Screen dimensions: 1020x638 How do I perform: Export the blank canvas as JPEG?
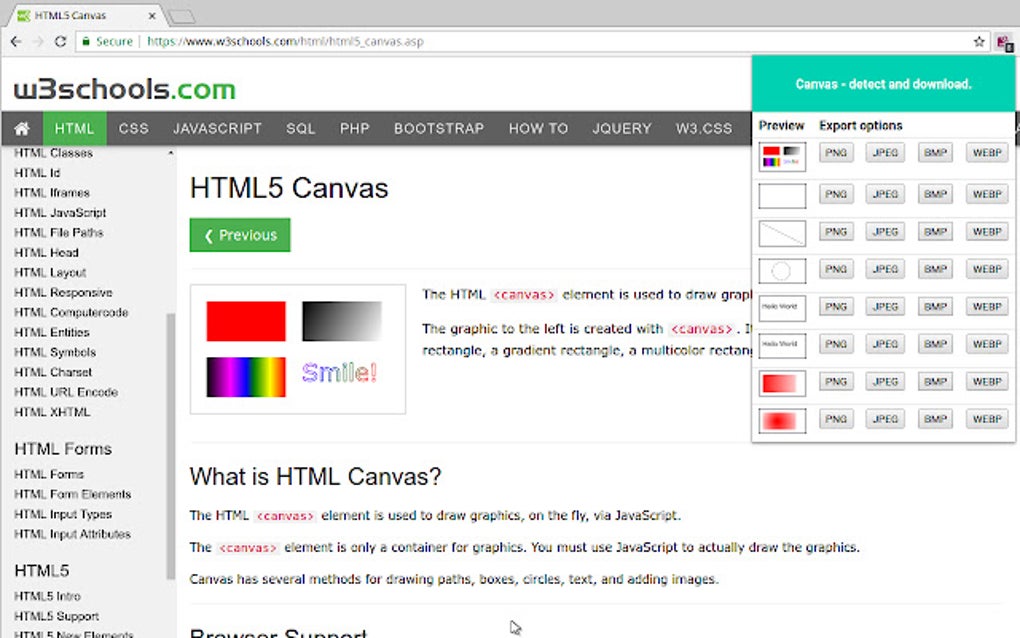885,194
